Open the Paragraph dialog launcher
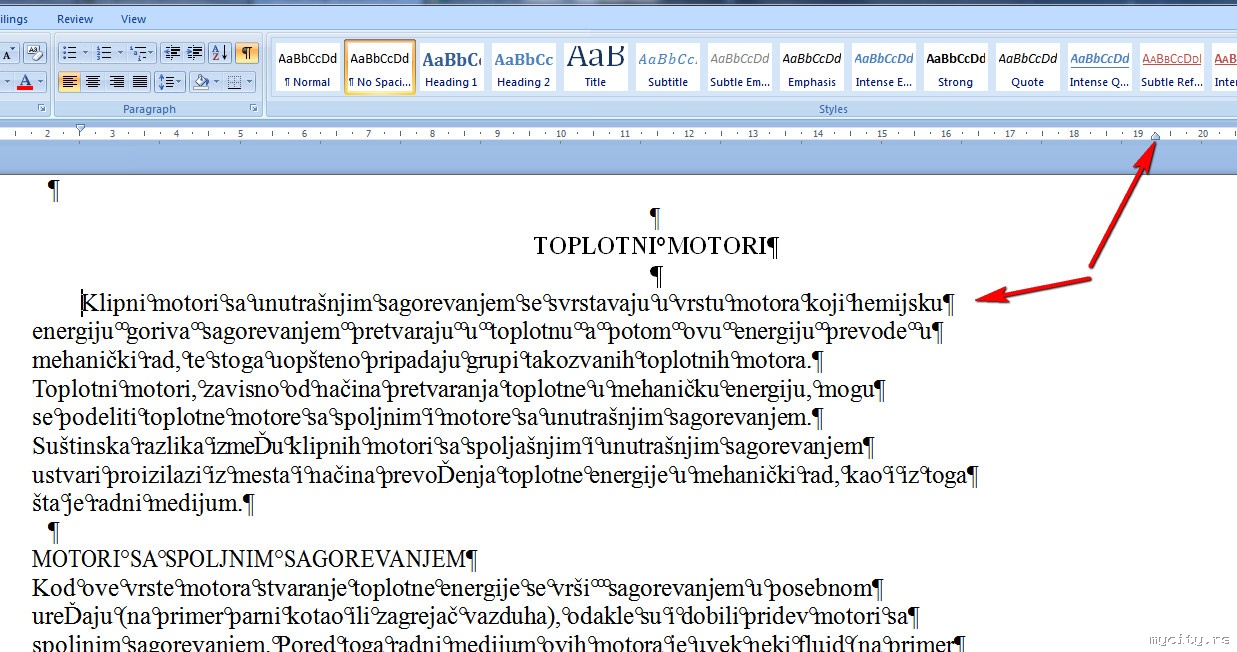The image size is (1237, 652). [256, 108]
